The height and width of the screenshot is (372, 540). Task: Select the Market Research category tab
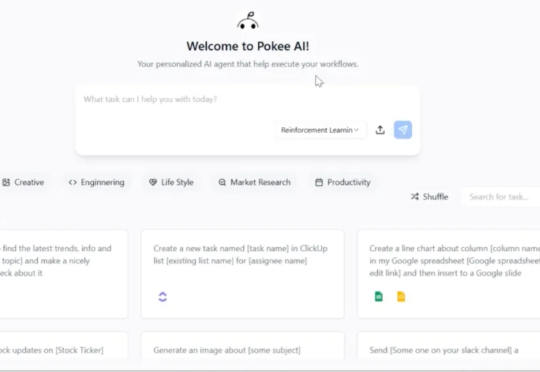coord(255,182)
